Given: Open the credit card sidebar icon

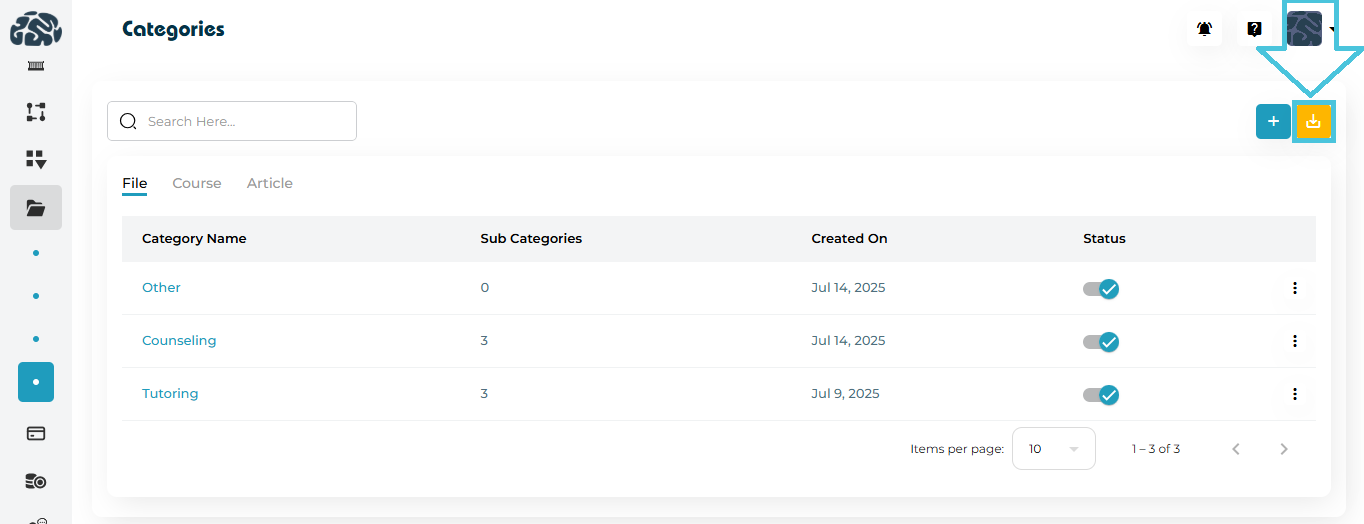Looking at the screenshot, I should click(36, 433).
